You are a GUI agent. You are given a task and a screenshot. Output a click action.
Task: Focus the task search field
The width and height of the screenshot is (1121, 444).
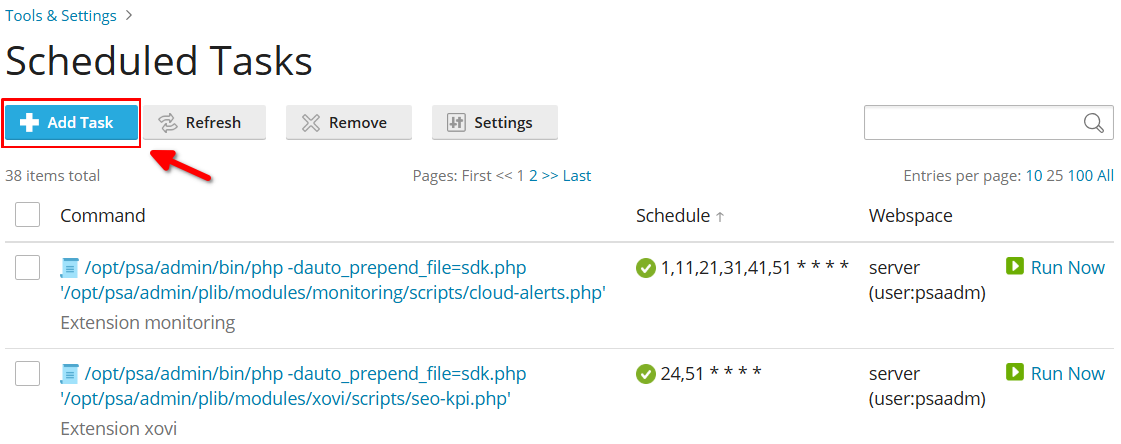pos(972,123)
